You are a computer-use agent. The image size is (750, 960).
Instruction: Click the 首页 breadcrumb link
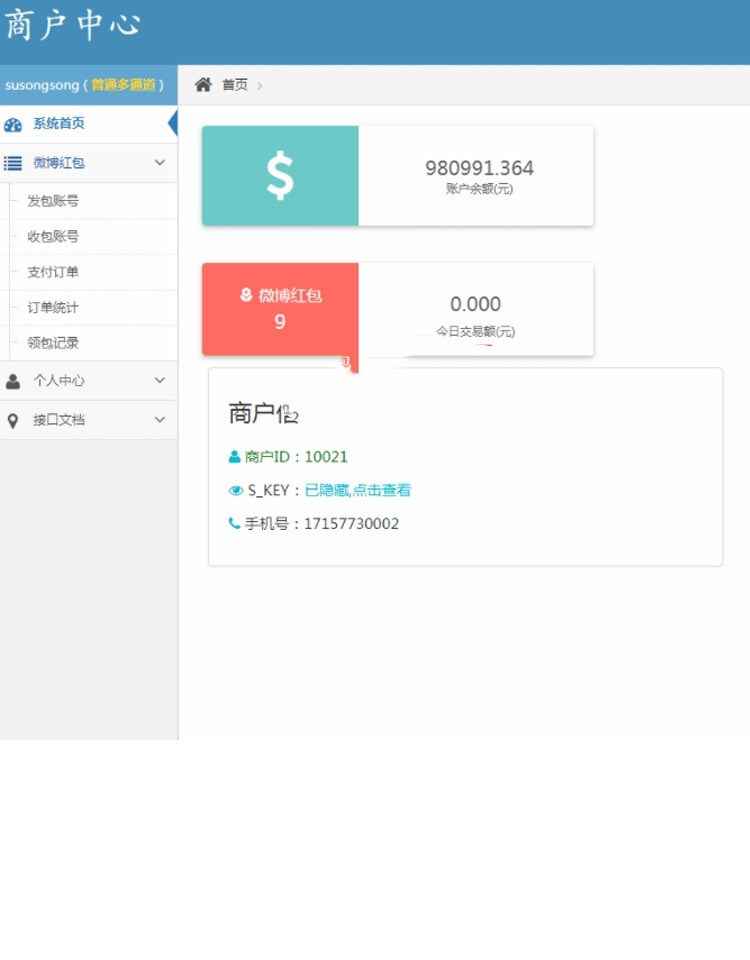click(235, 85)
